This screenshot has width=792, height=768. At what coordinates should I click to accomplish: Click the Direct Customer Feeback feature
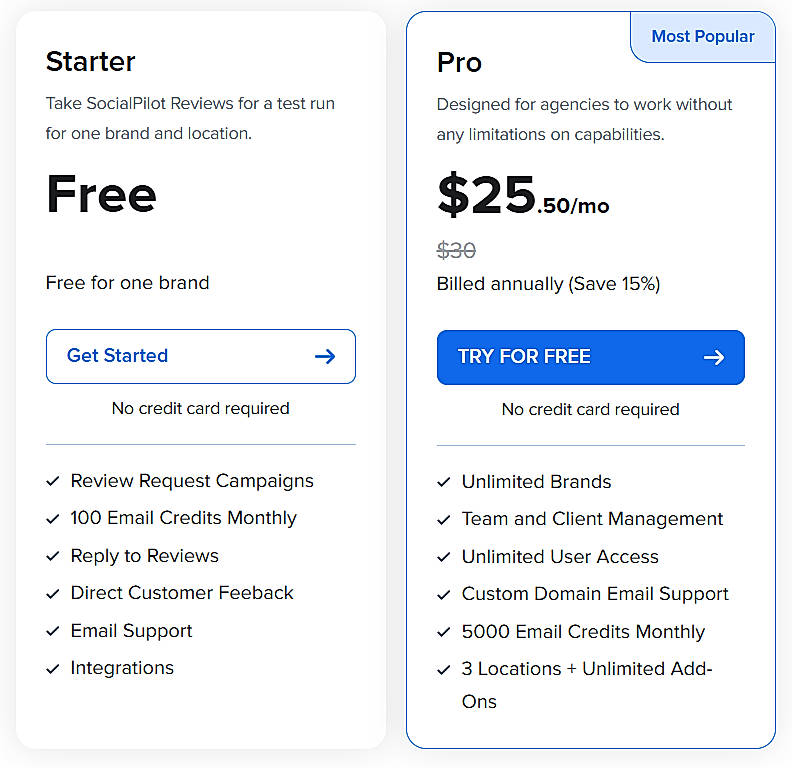click(x=182, y=593)
